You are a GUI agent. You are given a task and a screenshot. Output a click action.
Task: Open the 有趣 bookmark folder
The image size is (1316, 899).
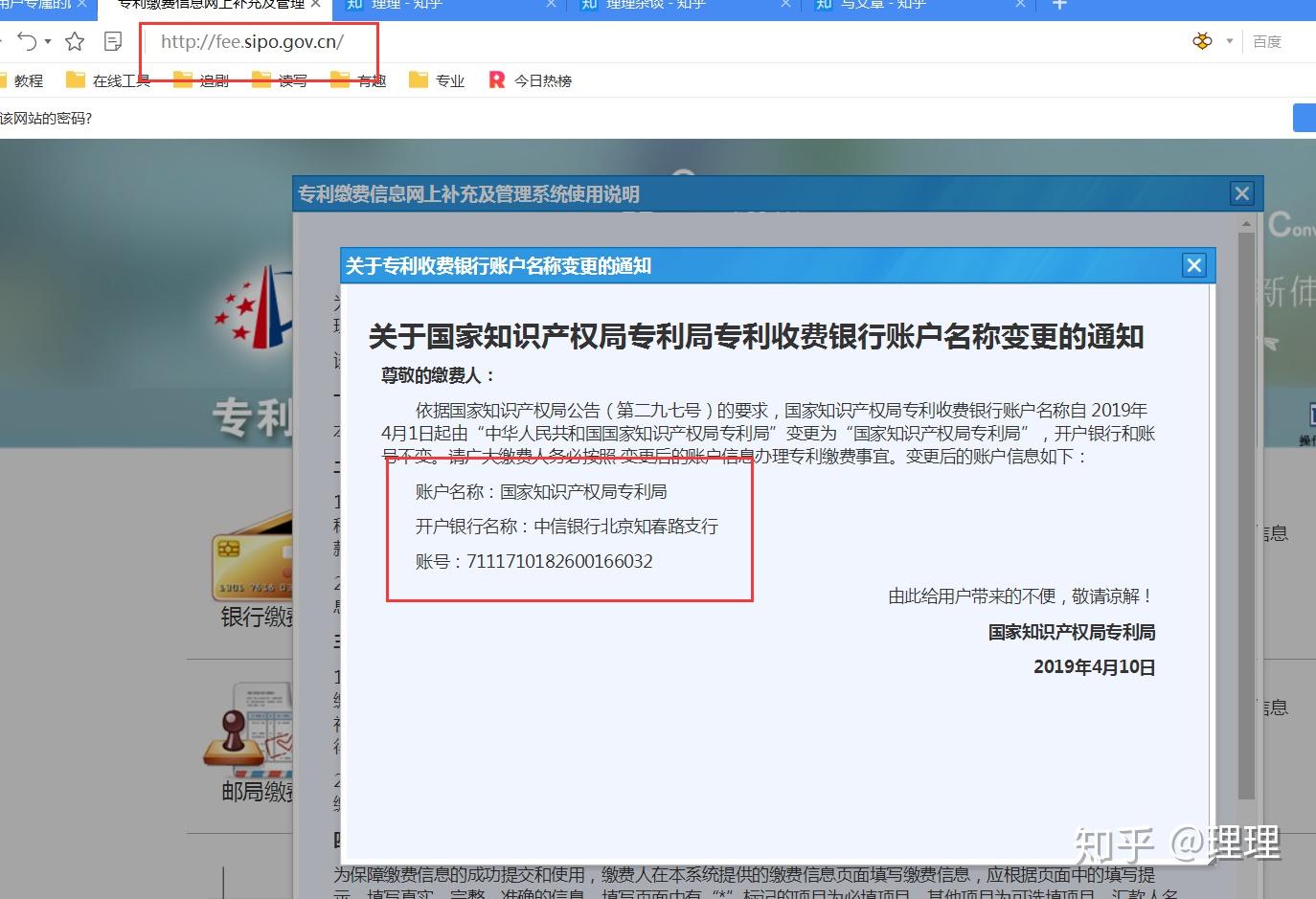(358, 80)
